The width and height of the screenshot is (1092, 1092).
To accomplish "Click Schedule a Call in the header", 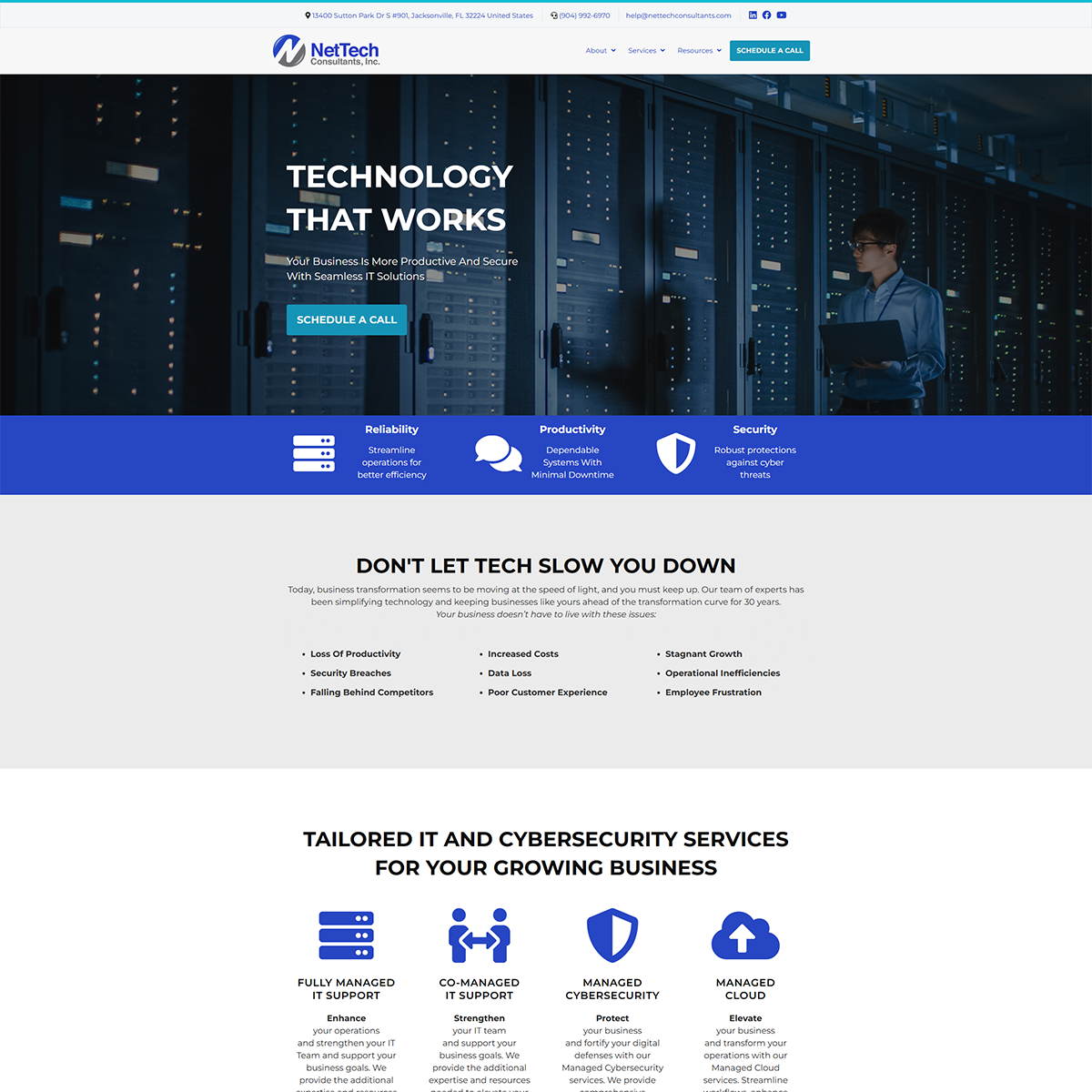I will pyautogui.click(x=769, y=51).
